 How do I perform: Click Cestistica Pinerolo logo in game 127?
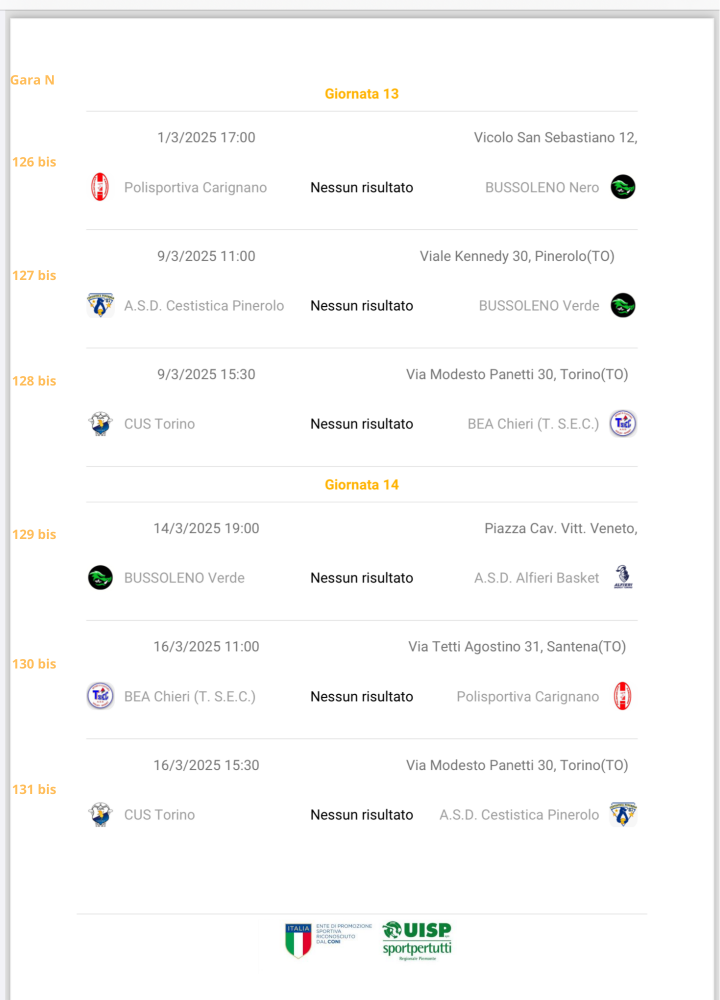(x=100, y=305)
